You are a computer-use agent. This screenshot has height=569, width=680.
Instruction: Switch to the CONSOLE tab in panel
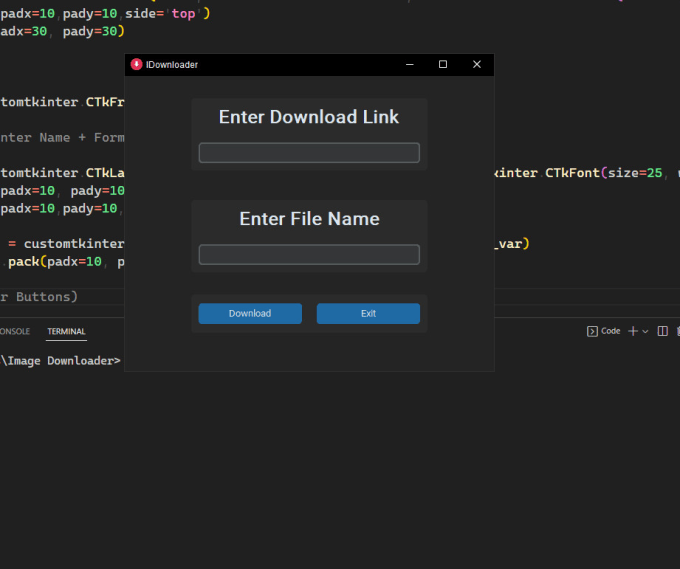pyautogui.click(x=15, y=331)
